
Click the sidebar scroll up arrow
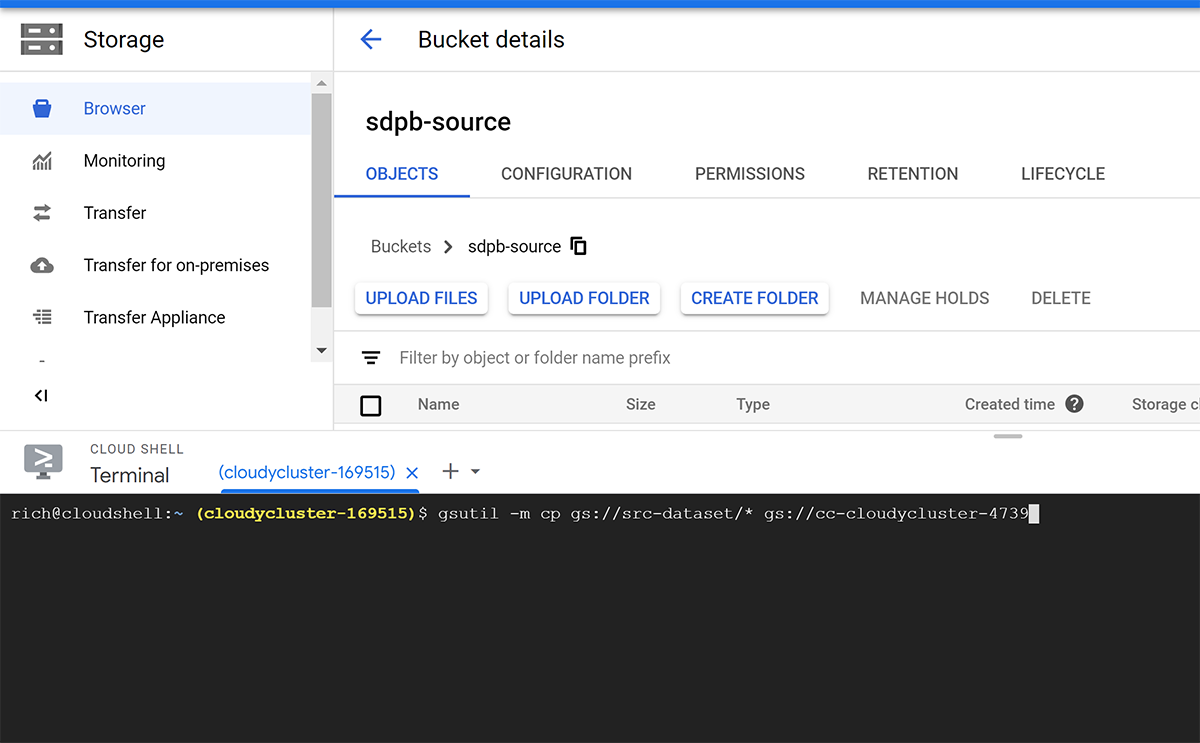click(x=321, y=83)
